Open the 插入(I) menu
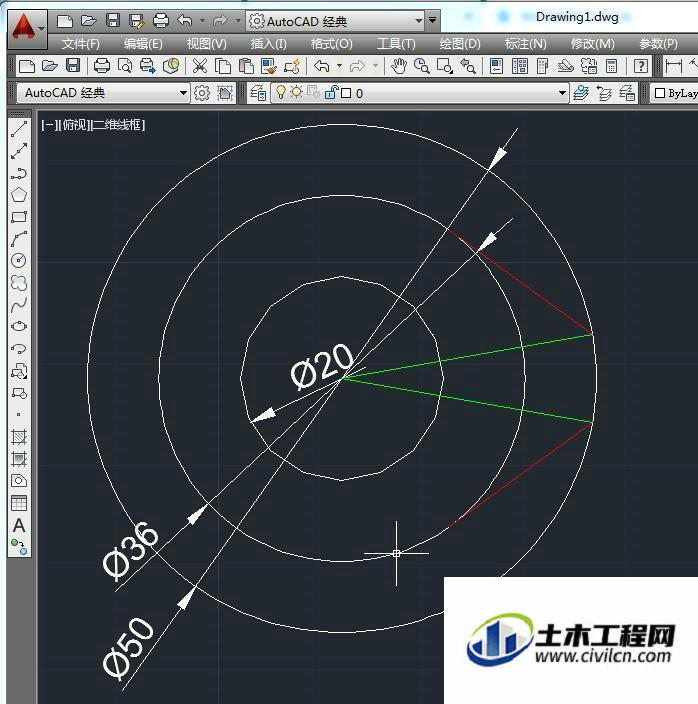The width and height of the screenshot is (698, 704). (268, 44)
